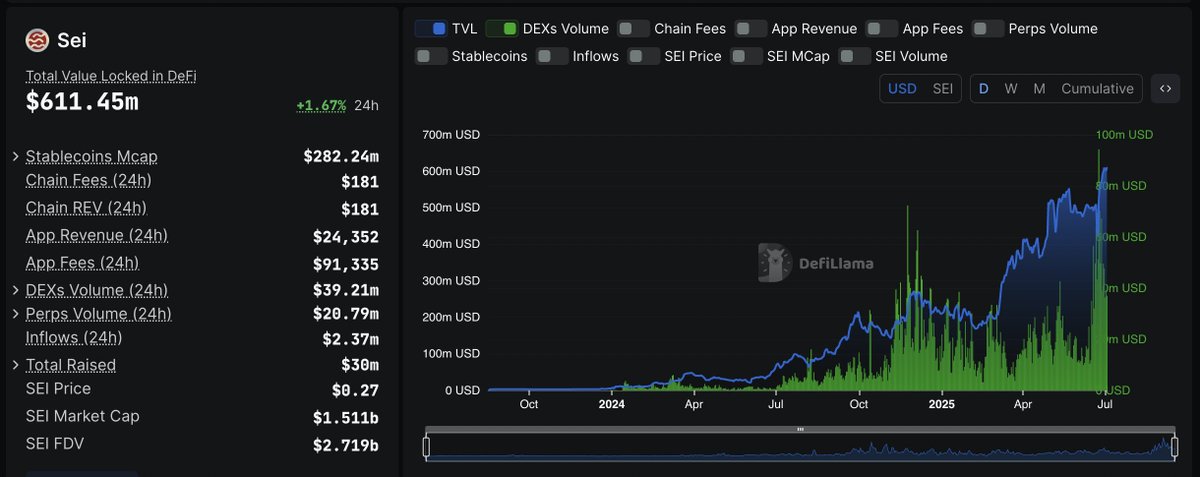Toggle the TVL chart series
The image size is (1200, 477).
[x=430, y=28]
